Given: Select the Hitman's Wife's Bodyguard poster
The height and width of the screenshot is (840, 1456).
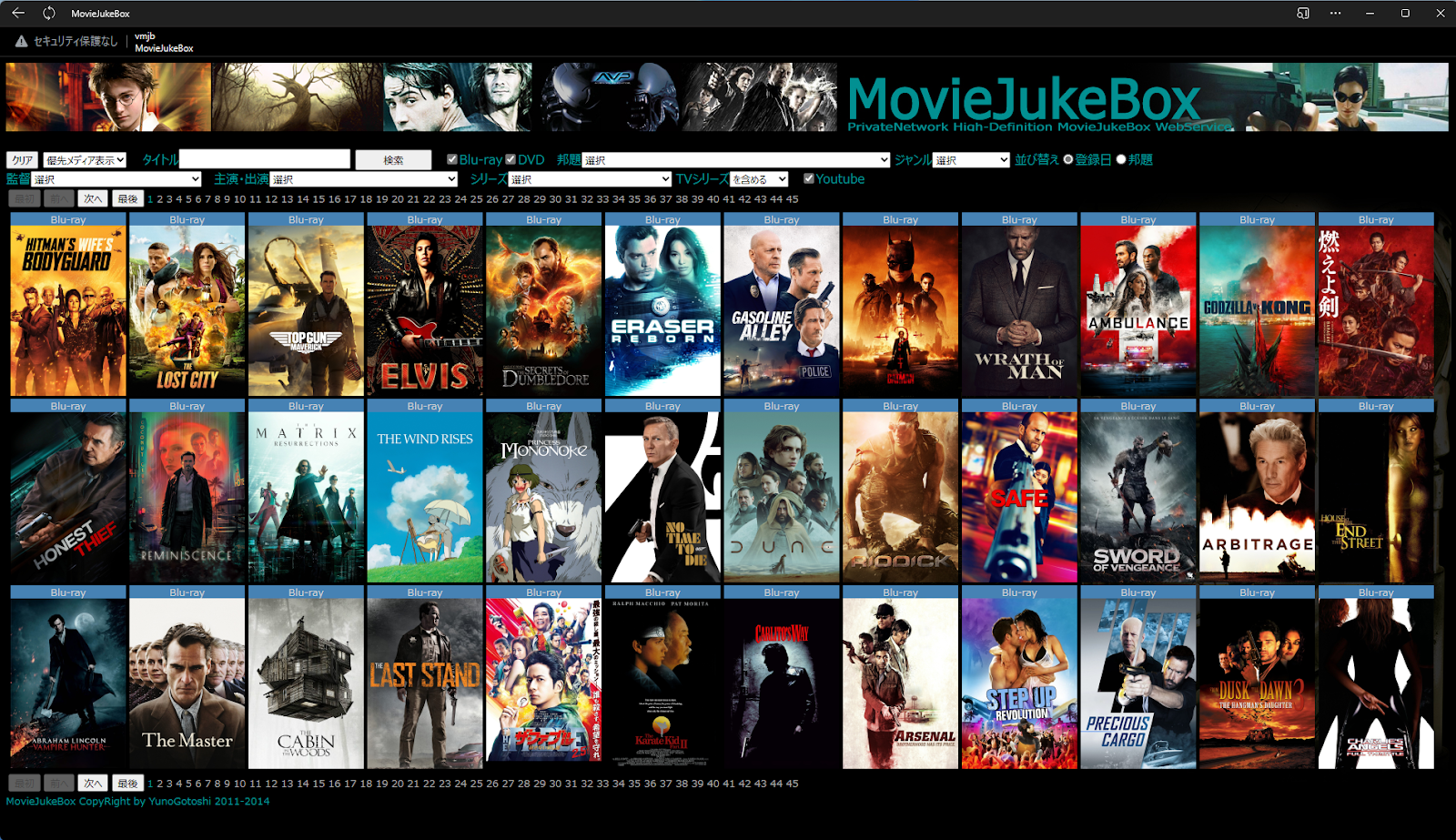Looking at the screenshot, I should click(x=68, y=310).
